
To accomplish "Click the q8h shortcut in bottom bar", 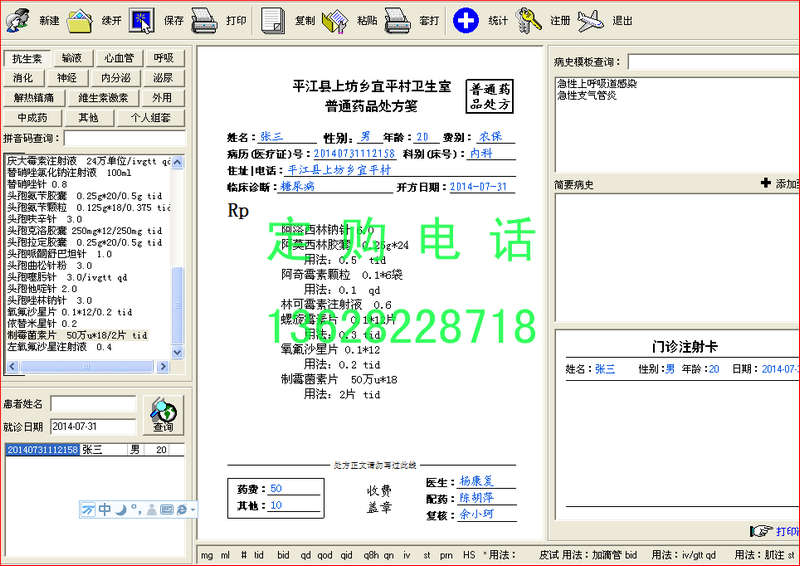I will 371,555.
